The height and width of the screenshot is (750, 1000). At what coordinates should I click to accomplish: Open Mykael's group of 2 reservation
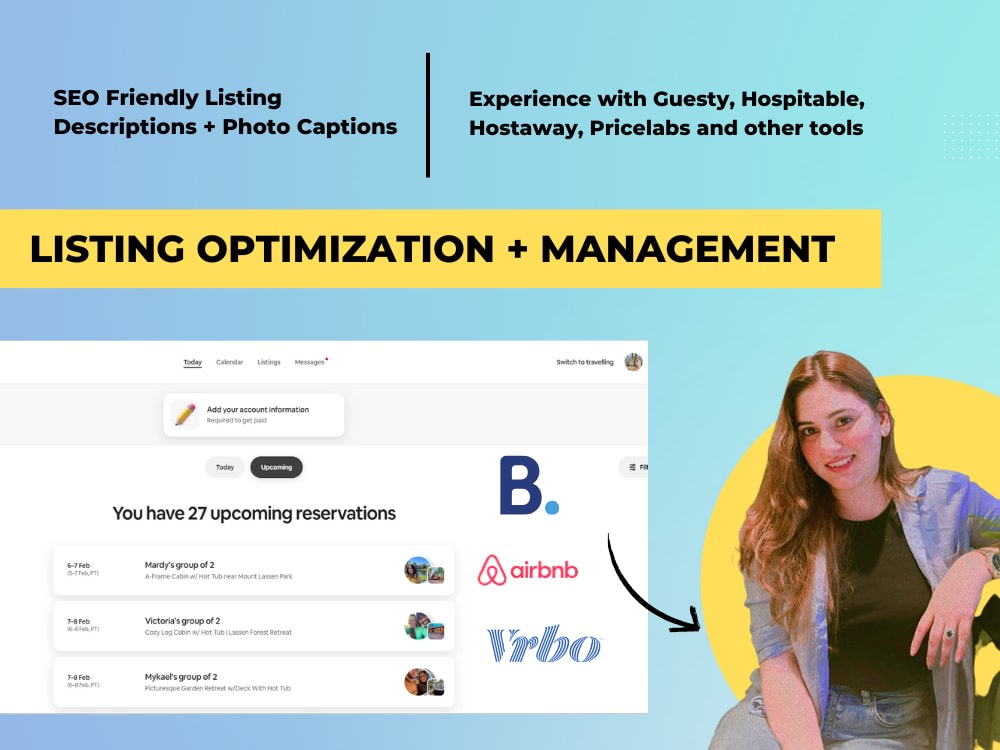point(254,682)
